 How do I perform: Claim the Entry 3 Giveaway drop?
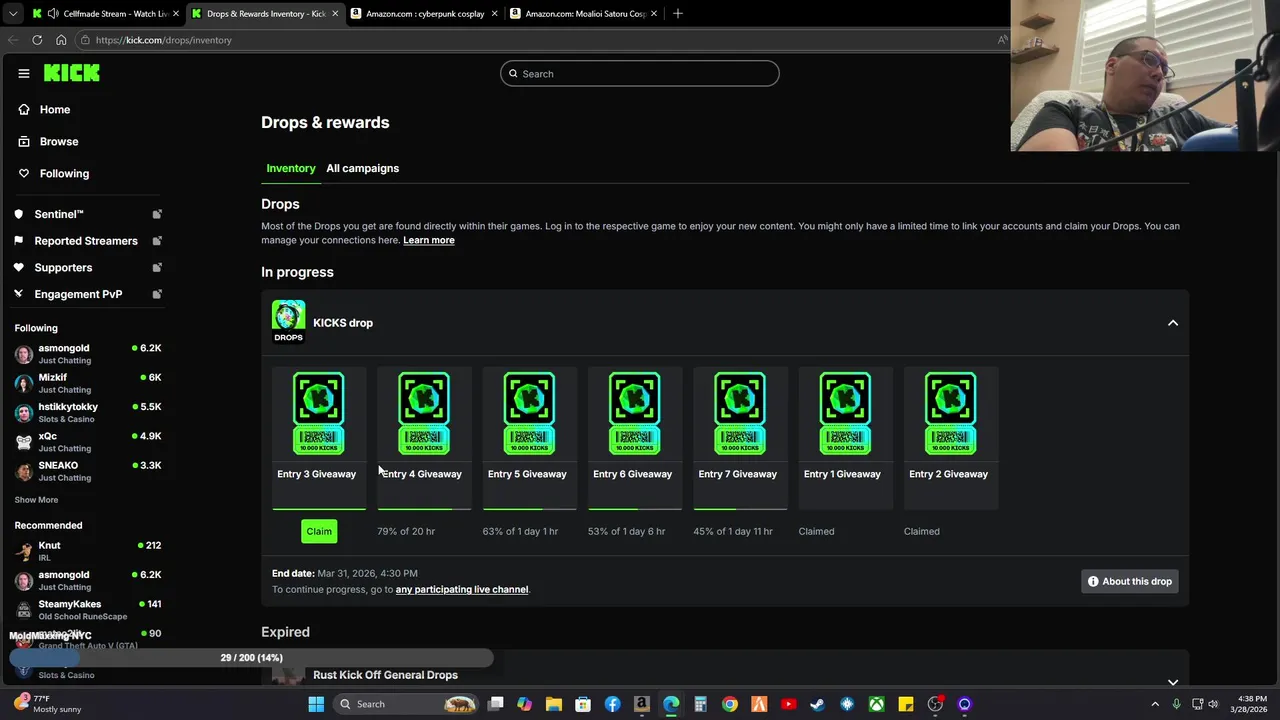tap(319, 531)
